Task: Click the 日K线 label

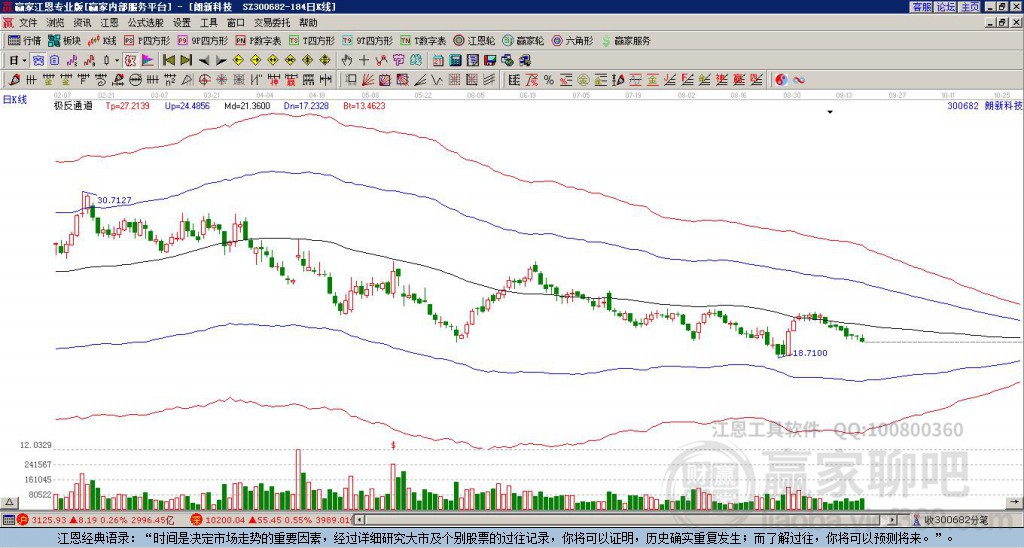Action: pos(14,99)
